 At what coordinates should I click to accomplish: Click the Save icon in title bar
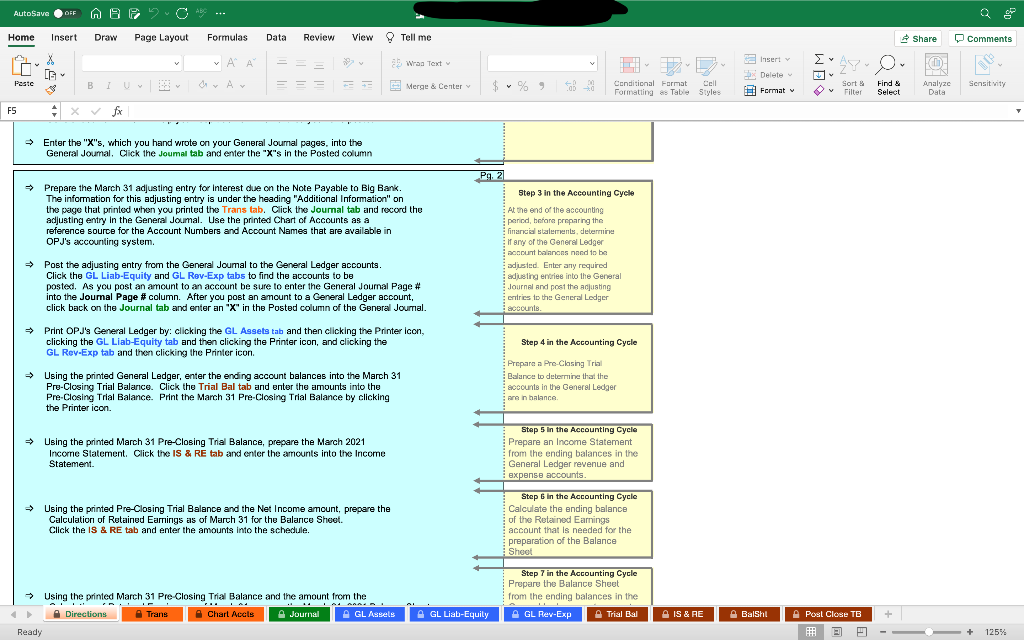115,13
